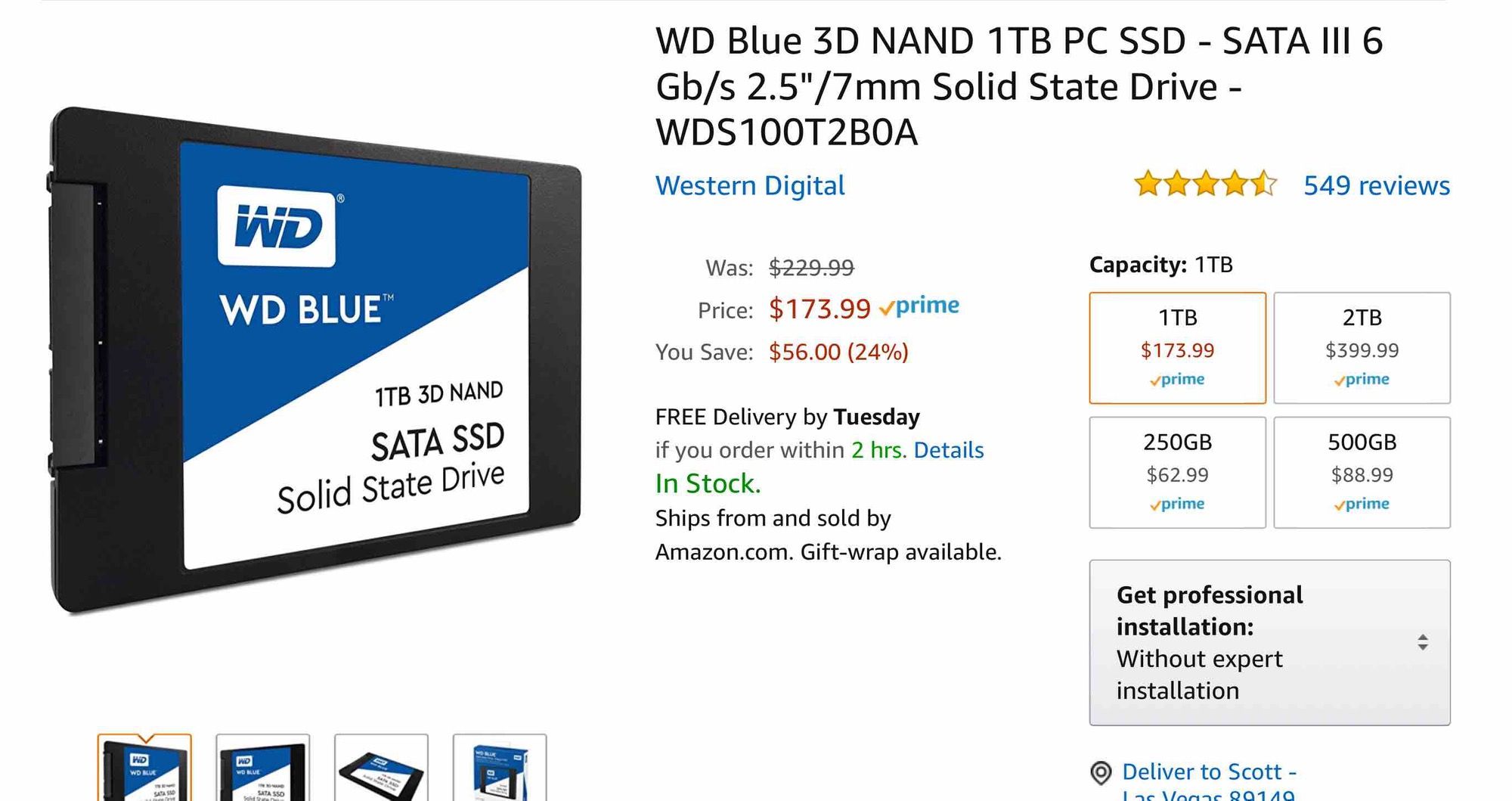View the angled flat SSD thumbnail
Image resolution: width=1512 pixels, height=801 pixels.
pyautogui.click(x=381, y=767)
